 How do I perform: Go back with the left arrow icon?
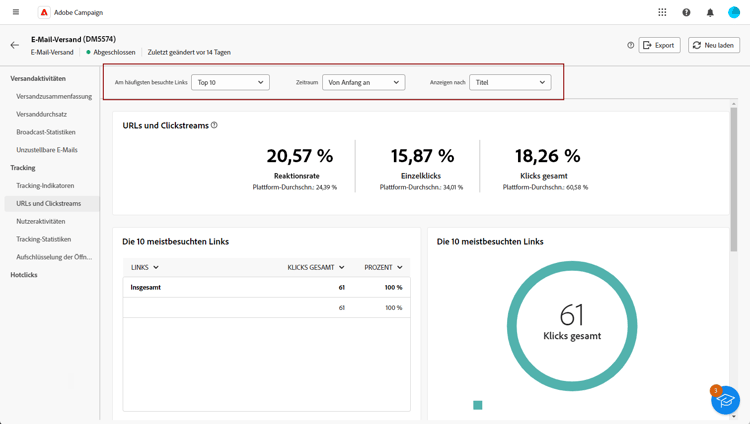15,45
